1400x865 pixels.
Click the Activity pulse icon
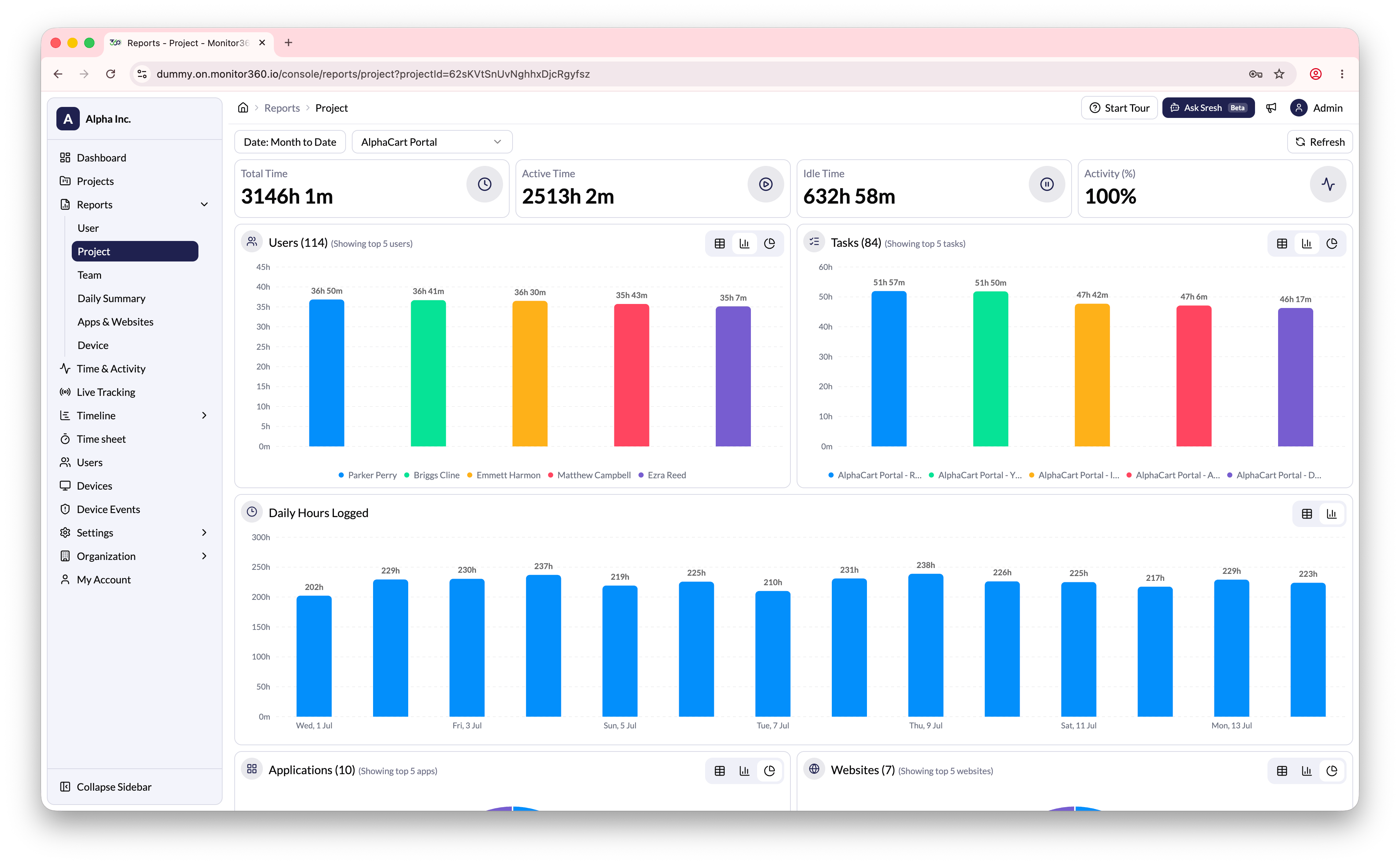coord(1328,184)
